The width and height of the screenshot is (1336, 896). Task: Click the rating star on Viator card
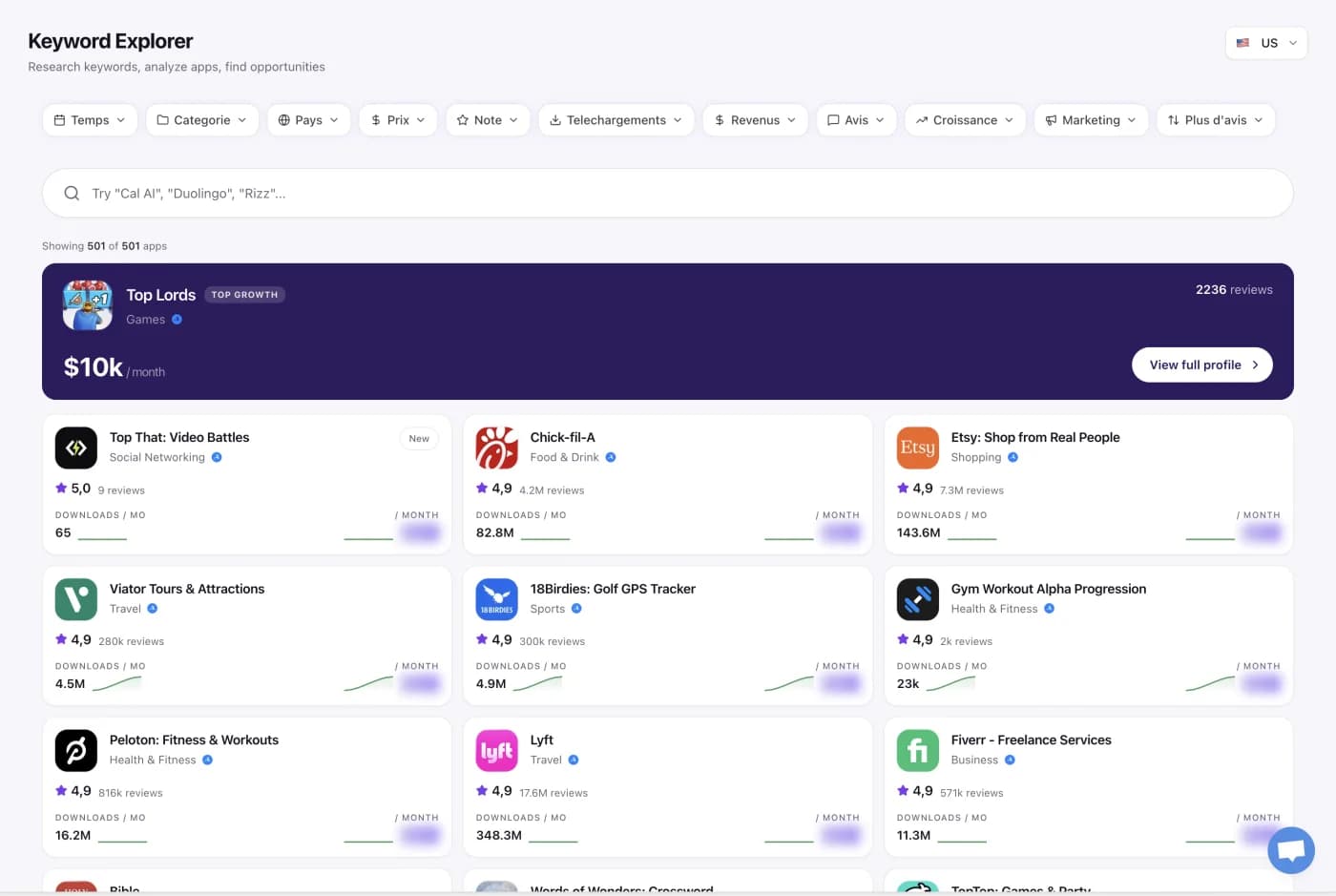click(61, 639)
